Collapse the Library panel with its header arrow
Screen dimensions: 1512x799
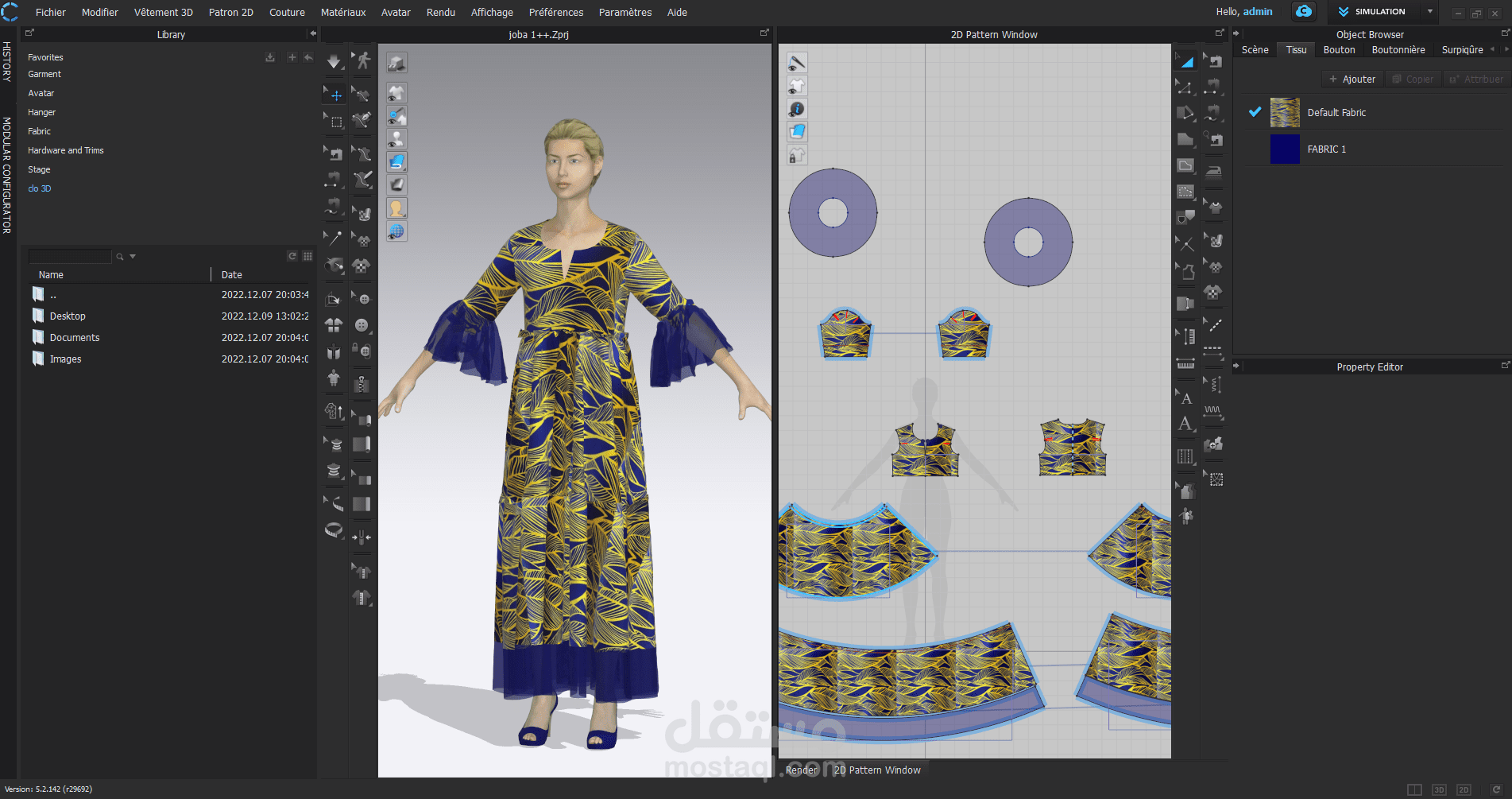312,34
